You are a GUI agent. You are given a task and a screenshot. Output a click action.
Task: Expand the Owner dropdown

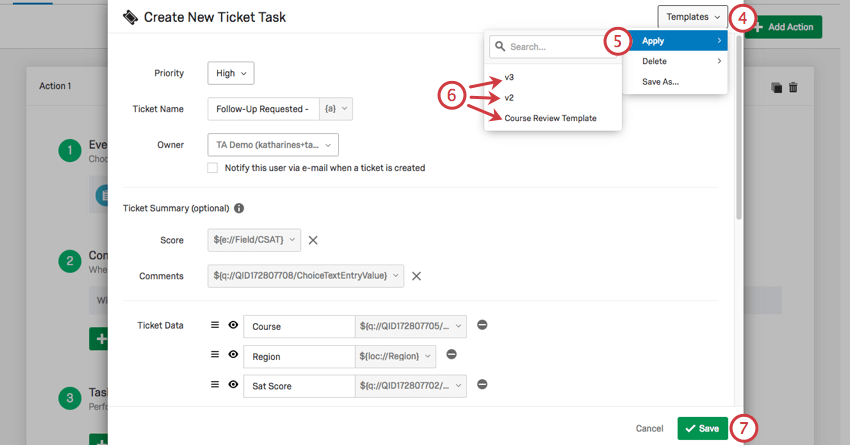273,145
